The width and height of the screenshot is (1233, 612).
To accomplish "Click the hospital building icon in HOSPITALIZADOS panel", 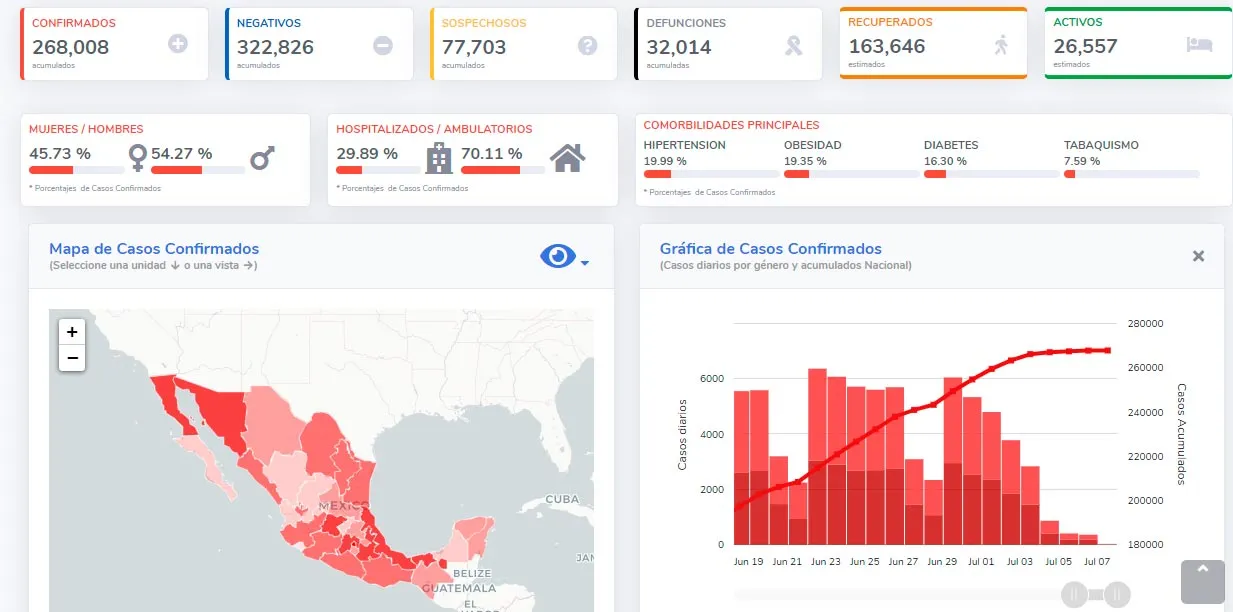I will [x=438, y=160].
